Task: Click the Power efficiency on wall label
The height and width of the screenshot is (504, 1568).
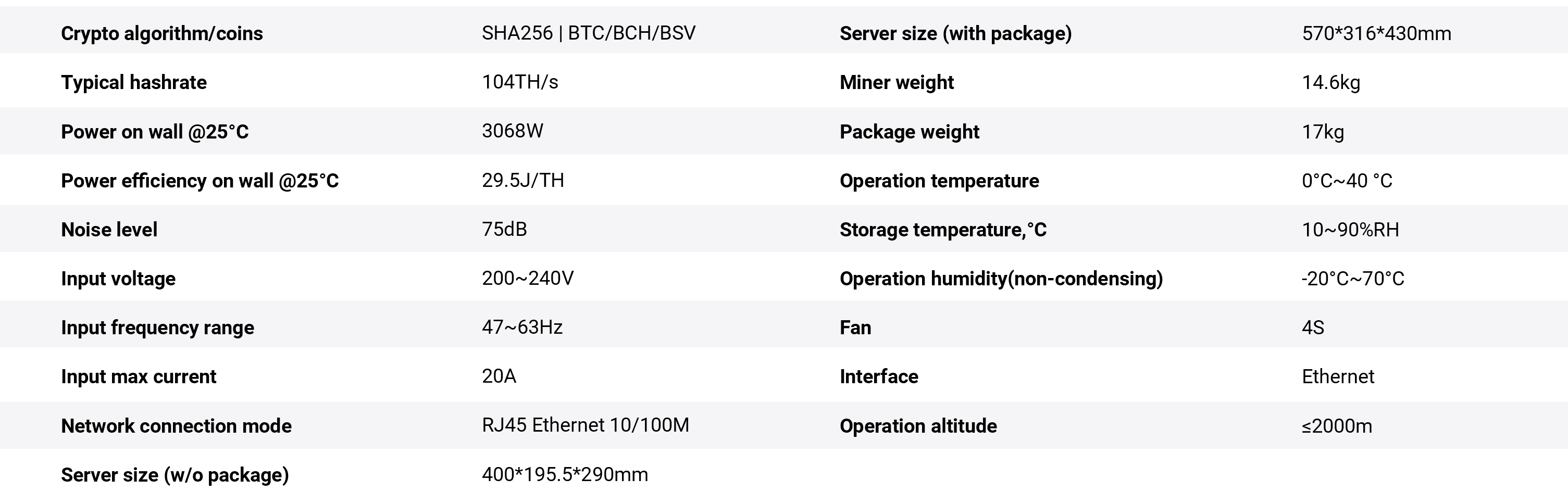Action: 200,181
